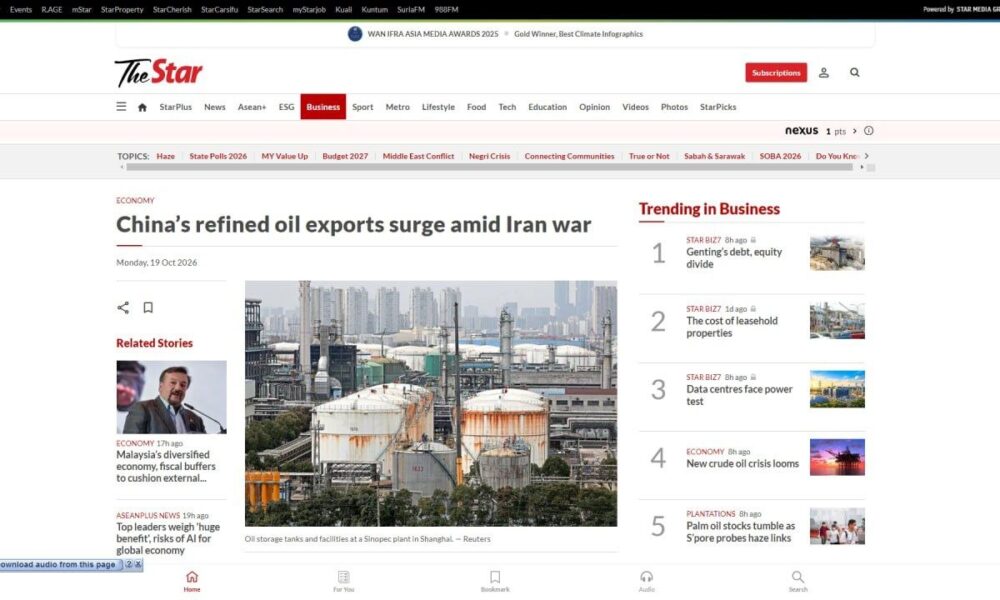
Task: Open the Budget 2027 topic link
Action: (x=345, y=156)
